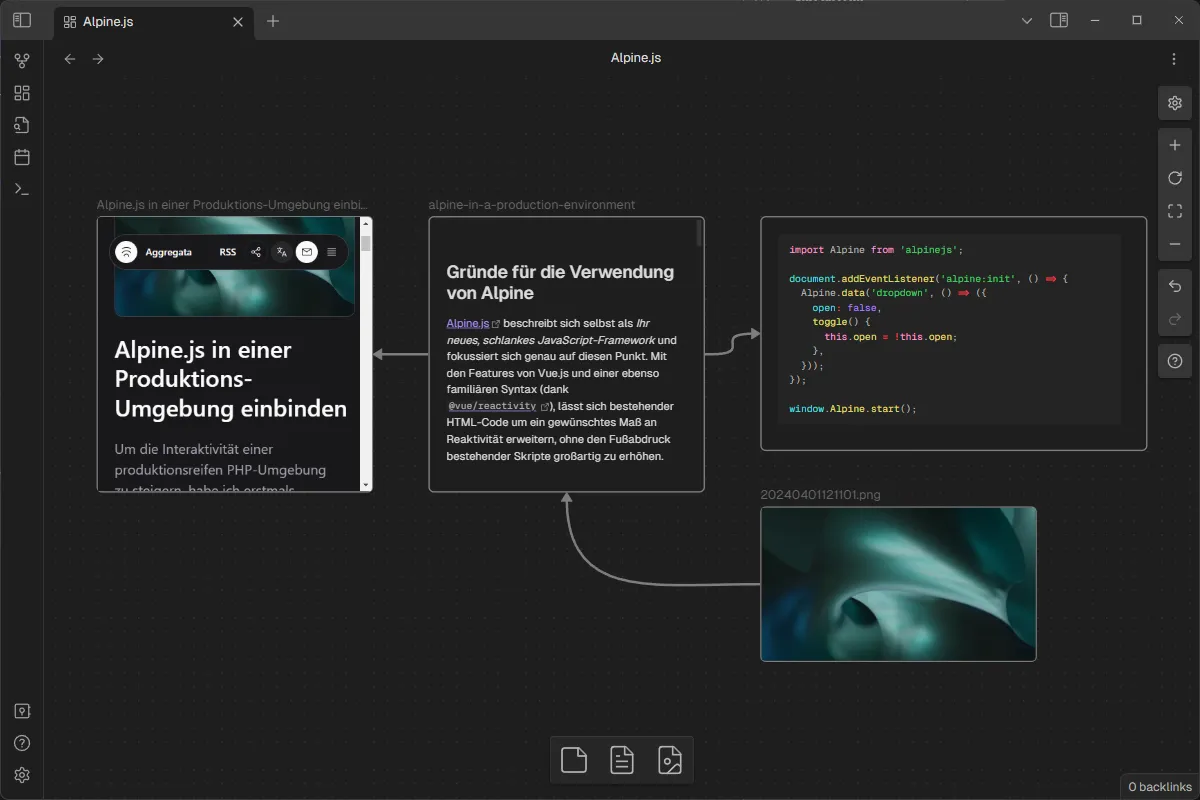The image size is (1200, 800).
Task: Open the tab list dropdown chevron
Action: click(1026, 20)
